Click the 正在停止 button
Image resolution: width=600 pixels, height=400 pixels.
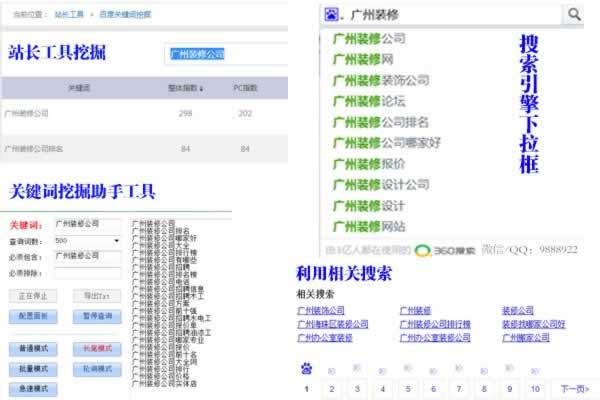[33, 296]
